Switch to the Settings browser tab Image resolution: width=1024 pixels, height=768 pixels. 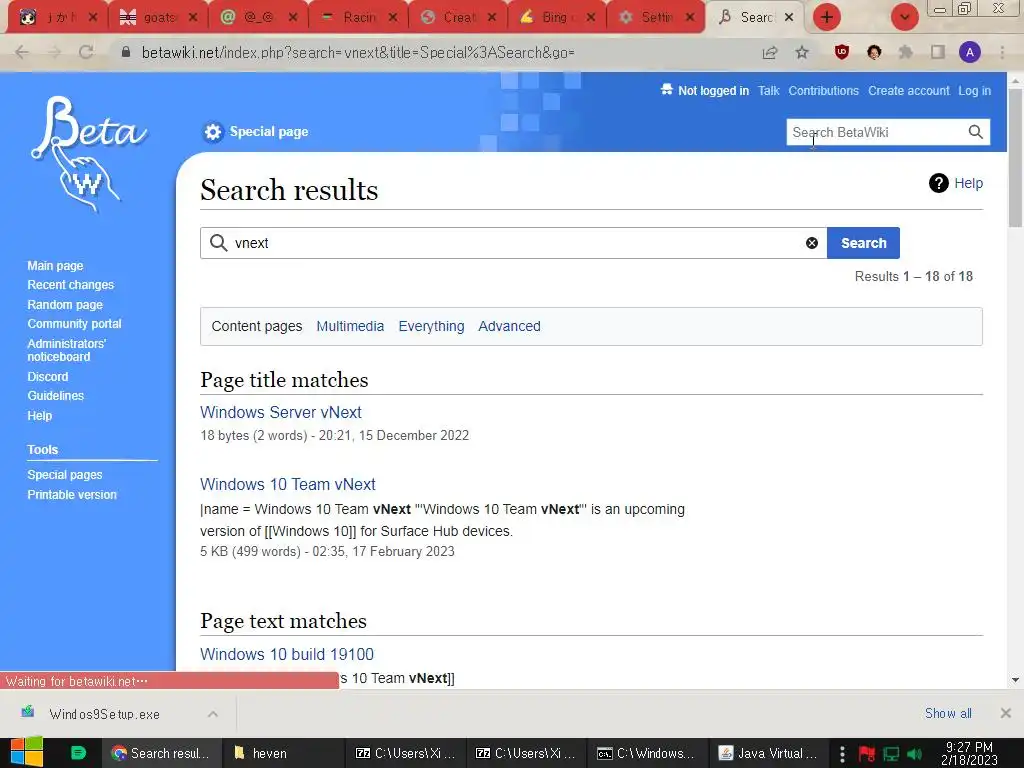click(656, 18)
